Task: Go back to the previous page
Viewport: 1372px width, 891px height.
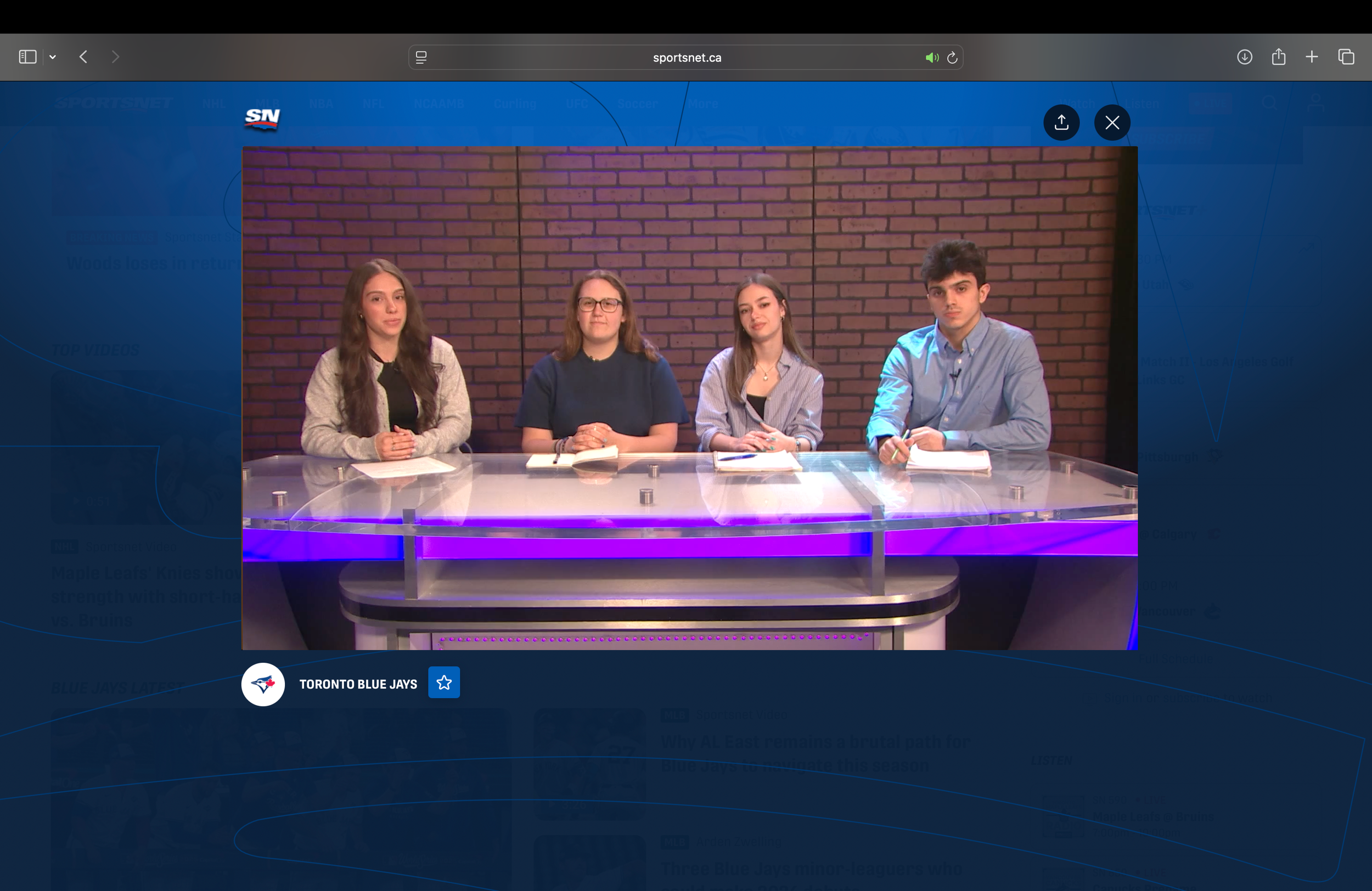Action: point(83,57)
